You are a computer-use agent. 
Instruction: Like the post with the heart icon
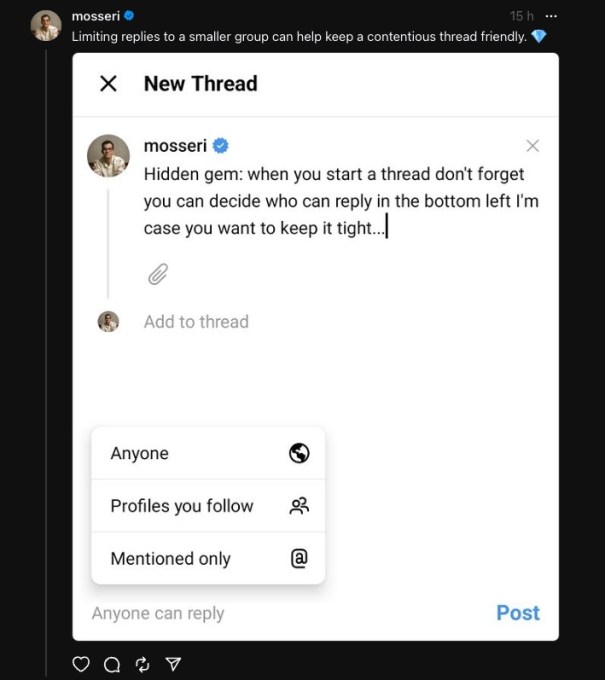click(82, 664)
